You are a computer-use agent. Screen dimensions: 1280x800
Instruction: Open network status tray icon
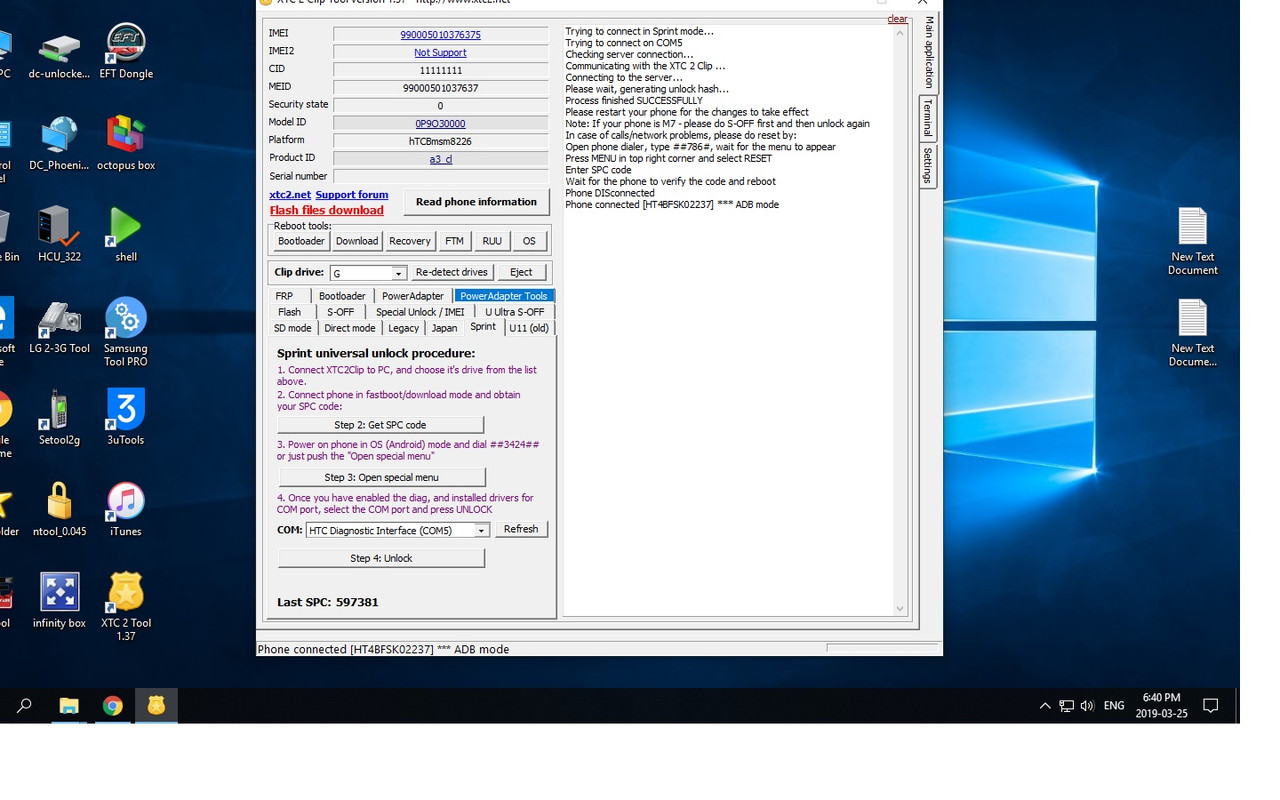click(x=1066, y=706)
